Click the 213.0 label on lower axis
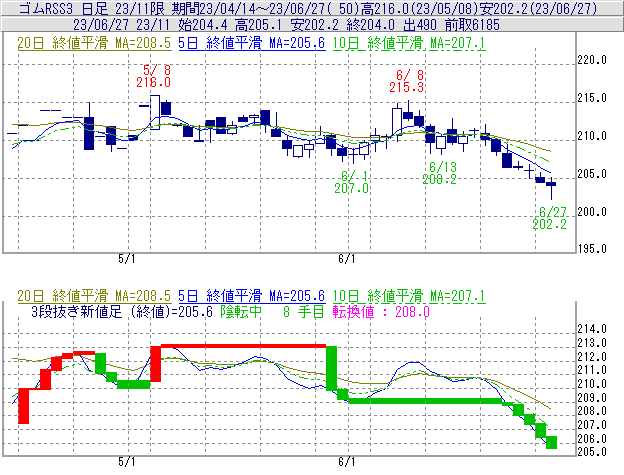 pos(592,343)
